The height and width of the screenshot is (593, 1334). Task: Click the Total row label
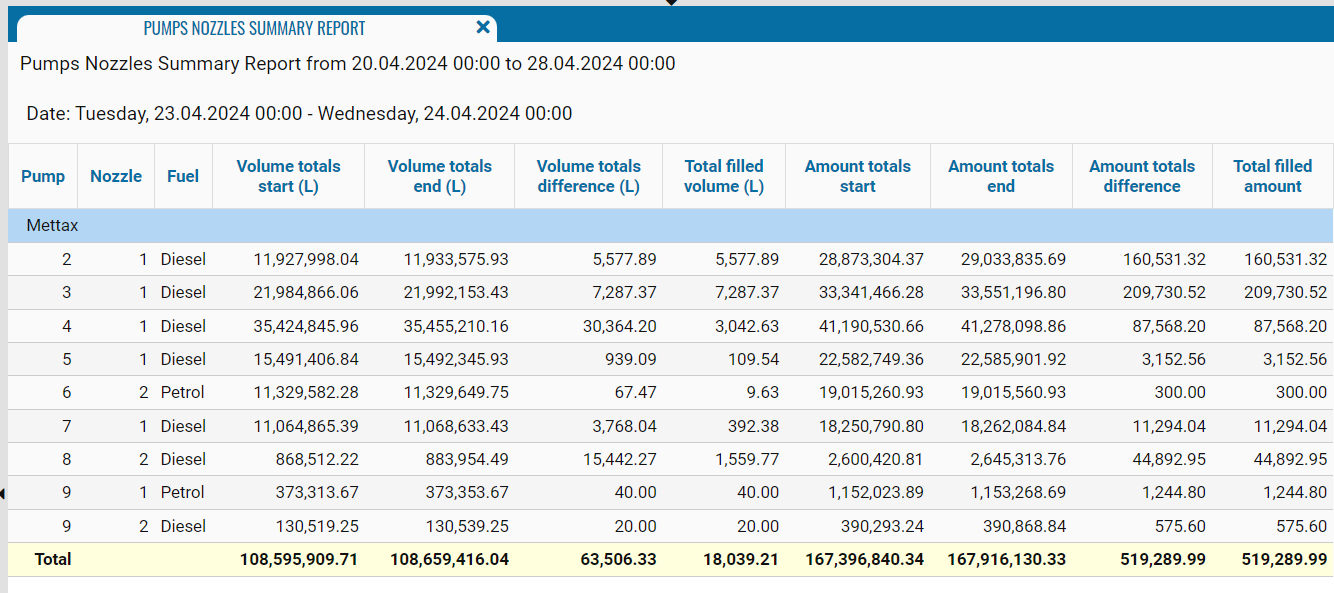click(x=53, y=560)
